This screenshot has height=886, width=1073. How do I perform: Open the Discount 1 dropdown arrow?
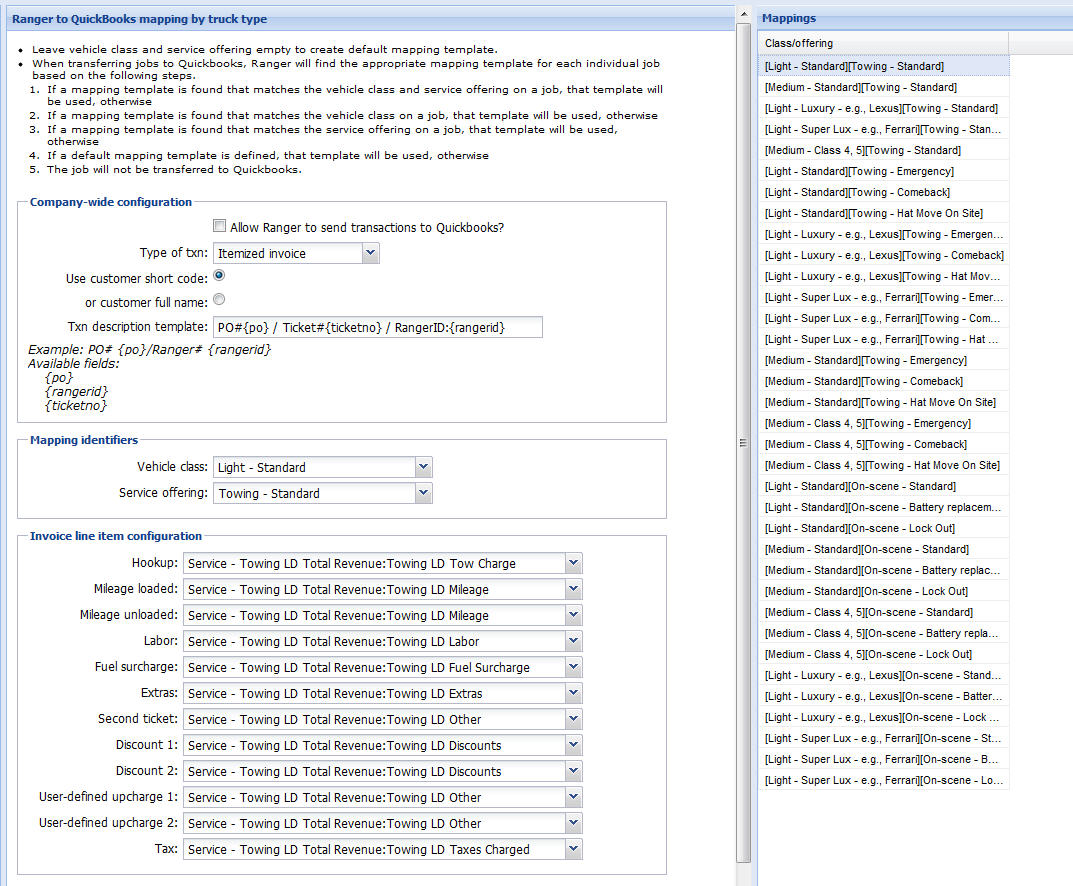pyautogui.click(x=573, y=745)
